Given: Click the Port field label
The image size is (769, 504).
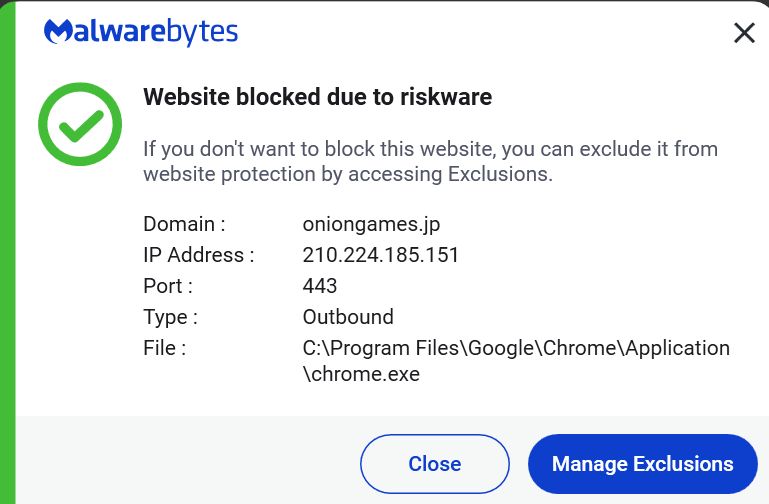Looking at the screenshot, I should [x=168, y=286].
